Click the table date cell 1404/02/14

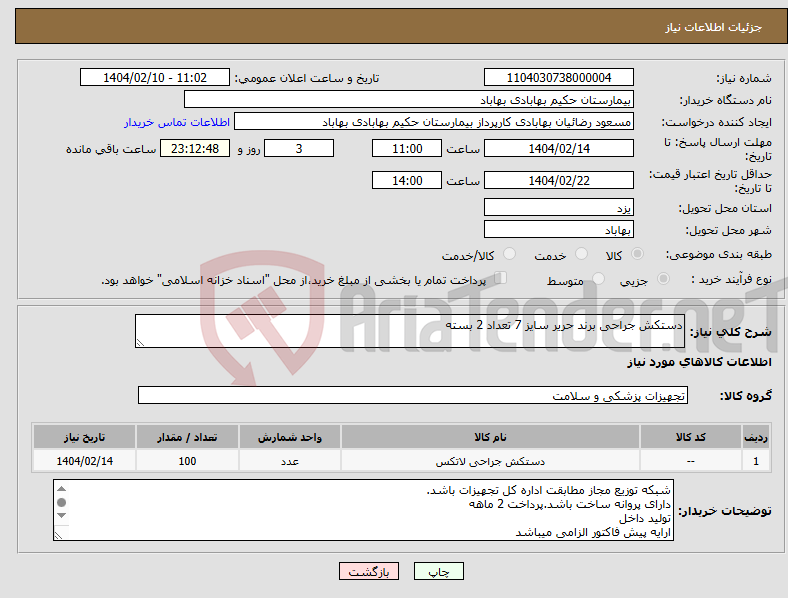click(84, 461)
